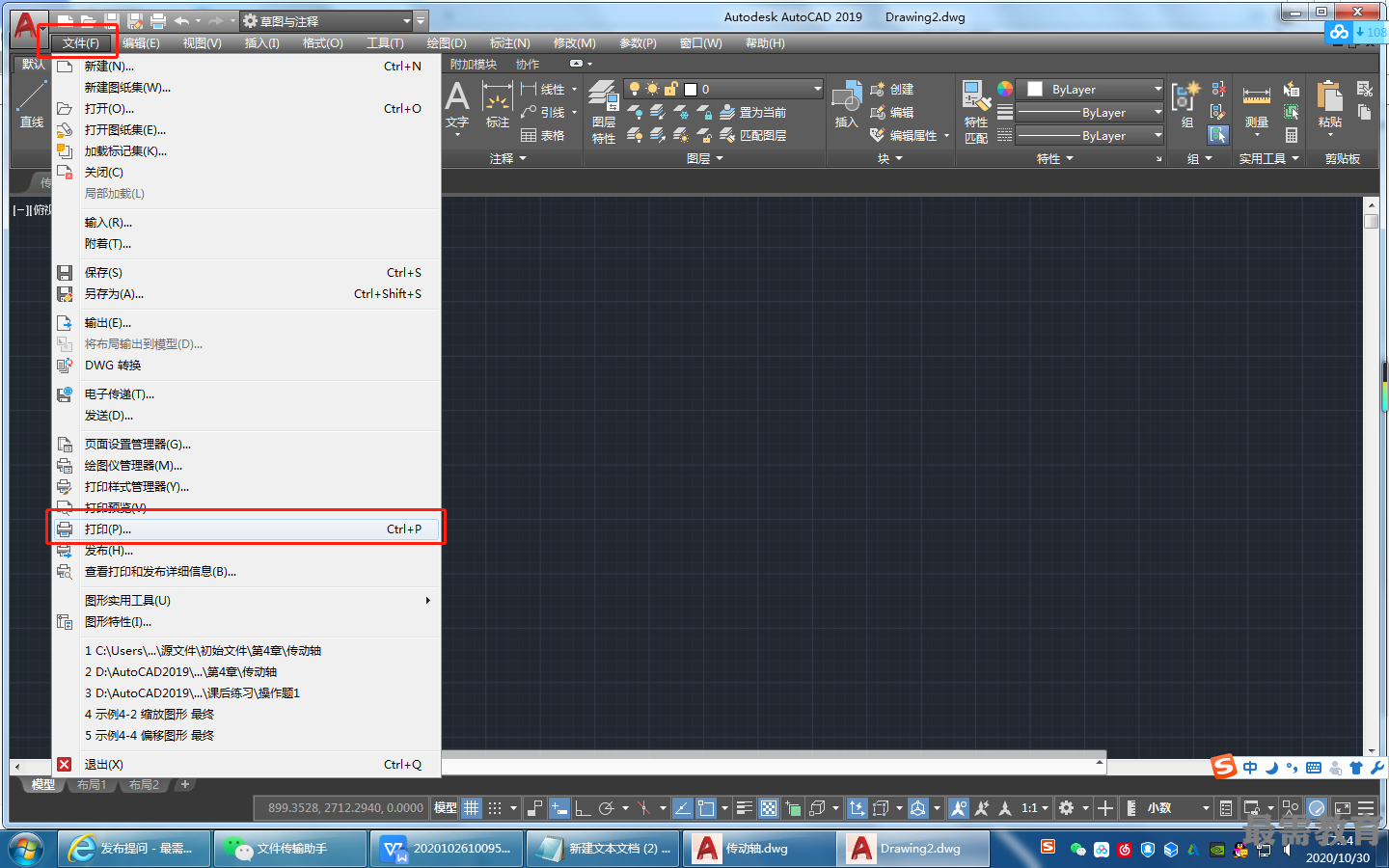This screenshot has width=1389, height=868.
Task: Open the layer name dropdown showing 0
Action: pyautogui.click(x=723, y=89)
